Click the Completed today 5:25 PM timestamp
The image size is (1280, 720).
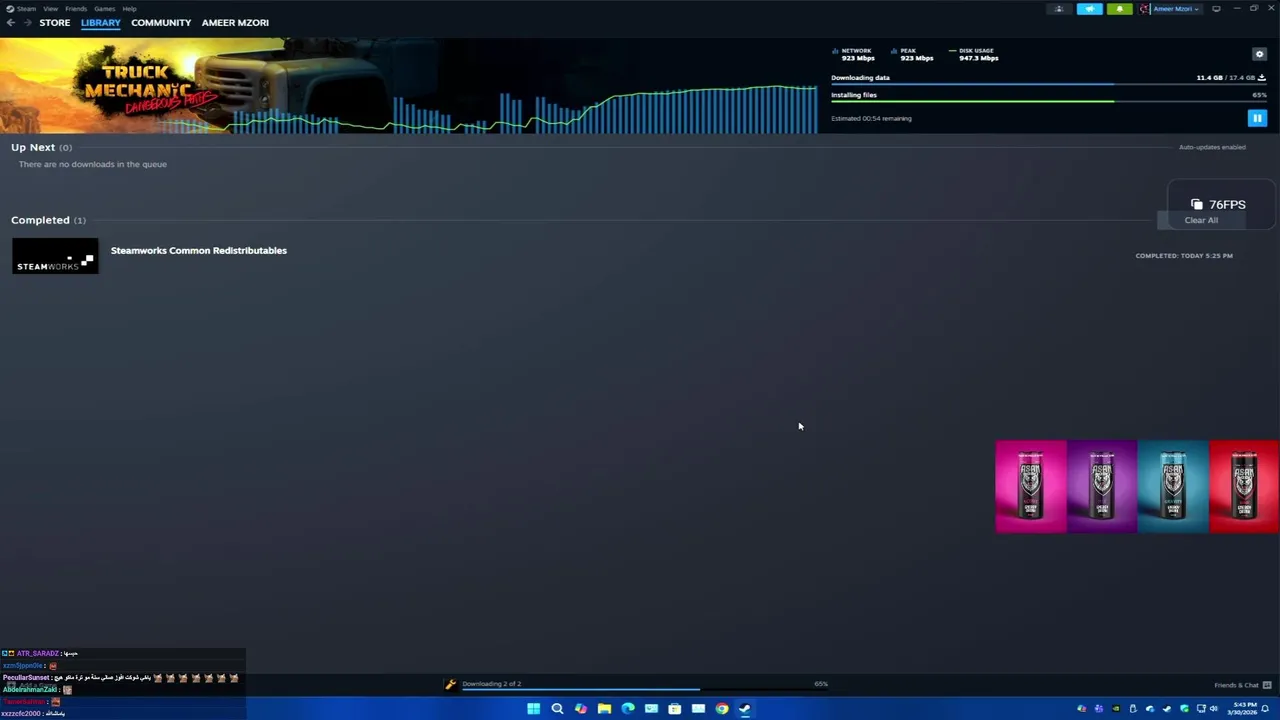pos(1184,256)
